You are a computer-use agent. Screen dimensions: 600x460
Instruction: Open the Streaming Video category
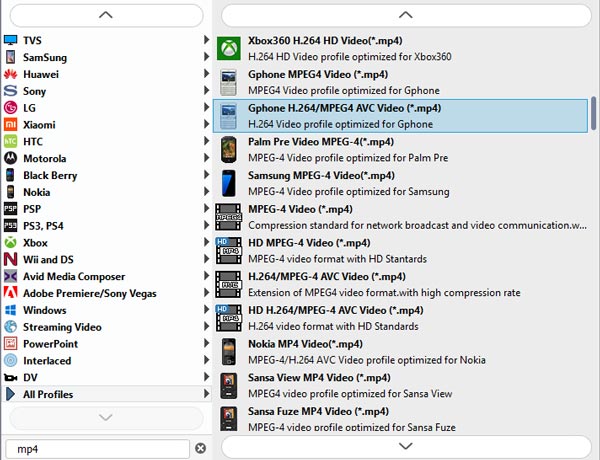click(107, 326)
